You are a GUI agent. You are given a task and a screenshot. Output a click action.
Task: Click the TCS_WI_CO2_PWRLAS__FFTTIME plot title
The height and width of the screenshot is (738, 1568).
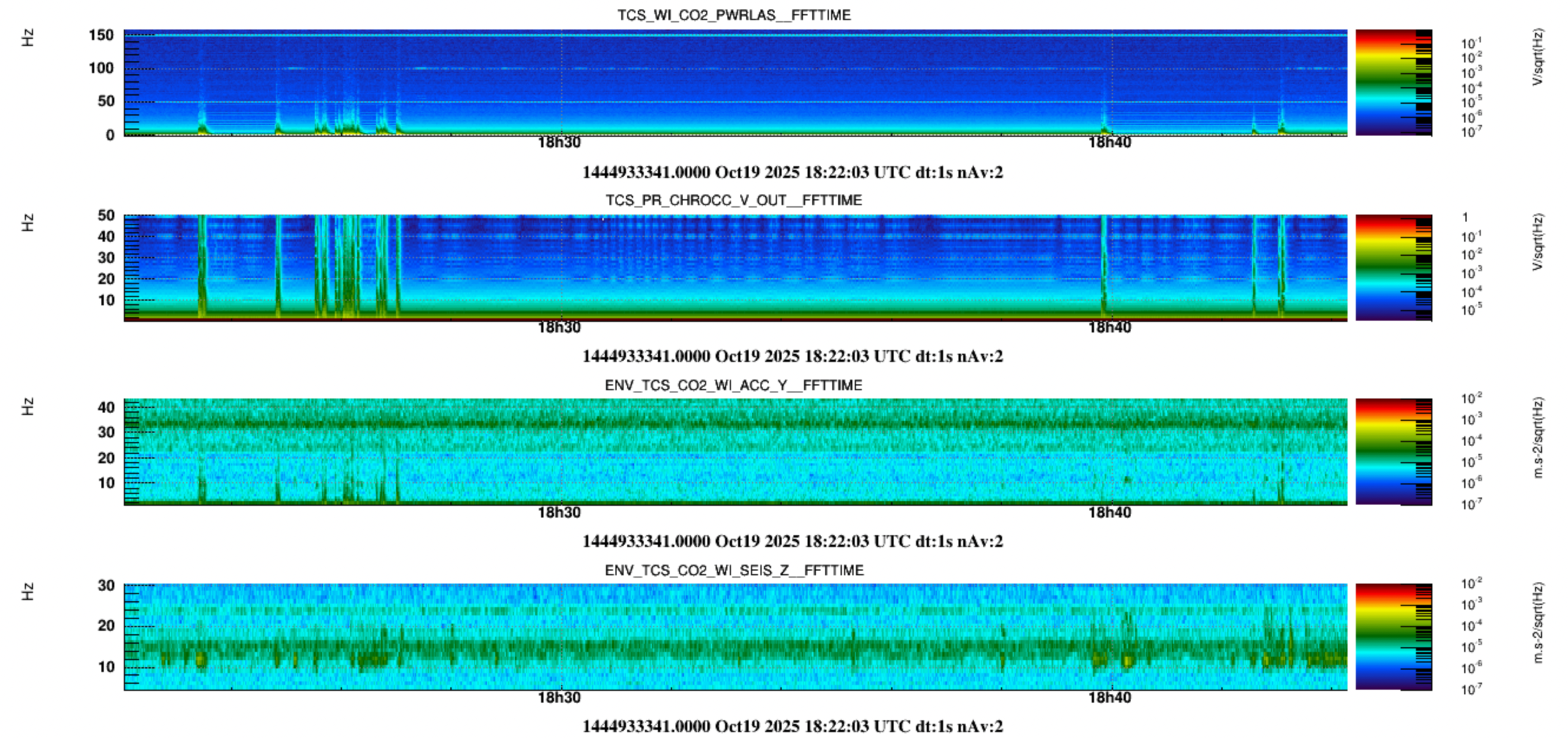tap(733, 15)
